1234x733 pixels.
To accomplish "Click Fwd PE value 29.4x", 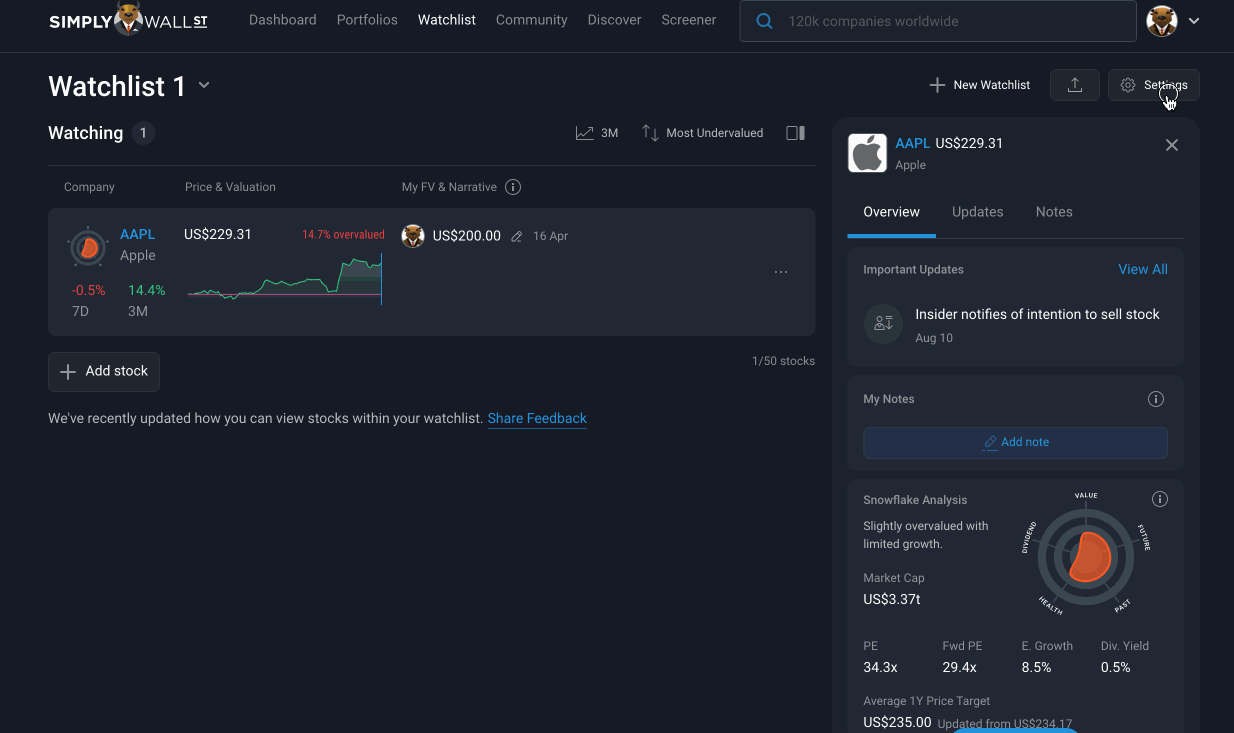I will point(959,667).
